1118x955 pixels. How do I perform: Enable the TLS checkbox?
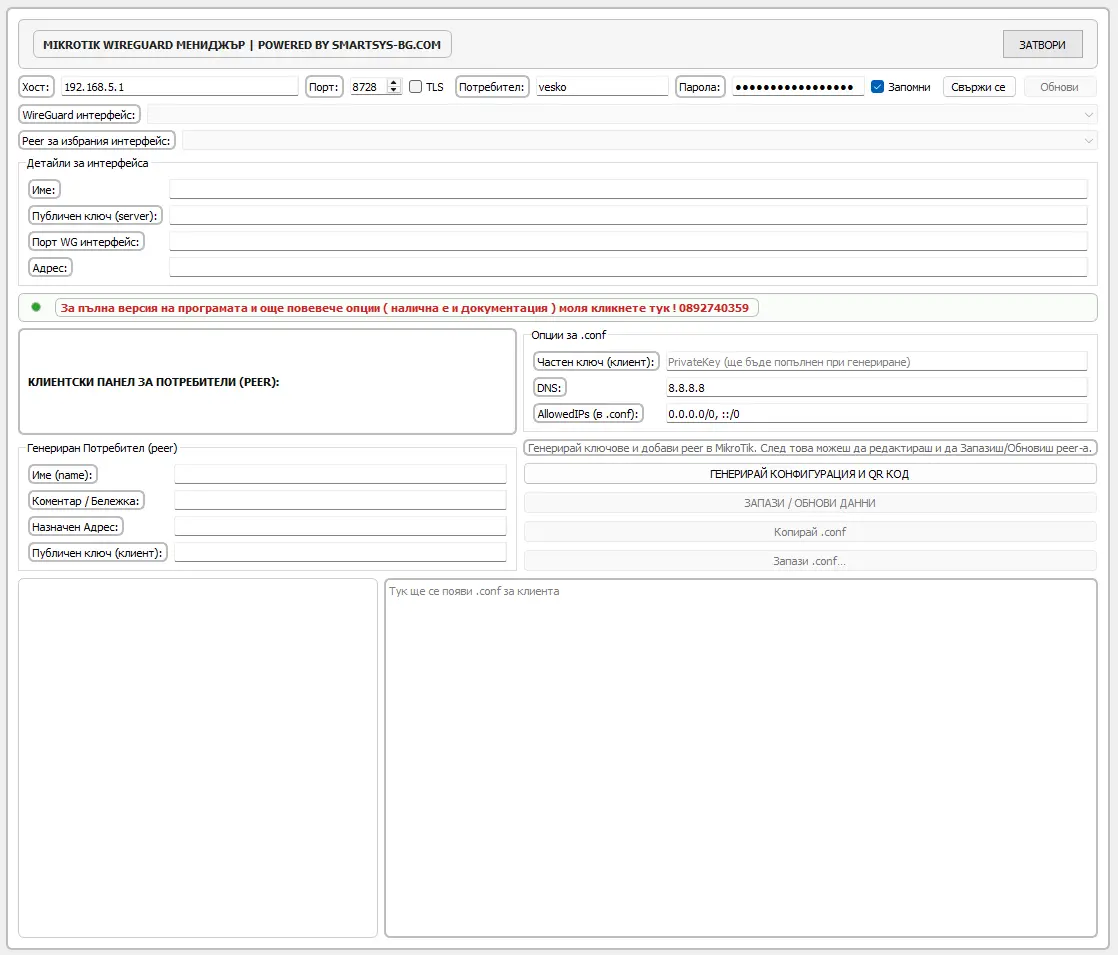(416, 87)
